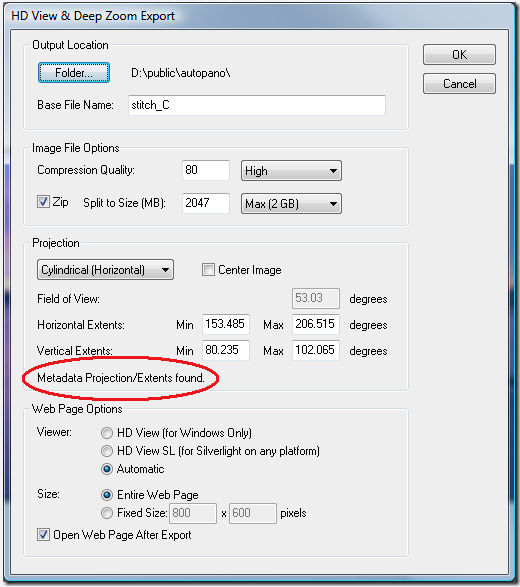The image size is (520, 587).
Task: Open the High quality preset dropdown
Action: tap(291, 171)
